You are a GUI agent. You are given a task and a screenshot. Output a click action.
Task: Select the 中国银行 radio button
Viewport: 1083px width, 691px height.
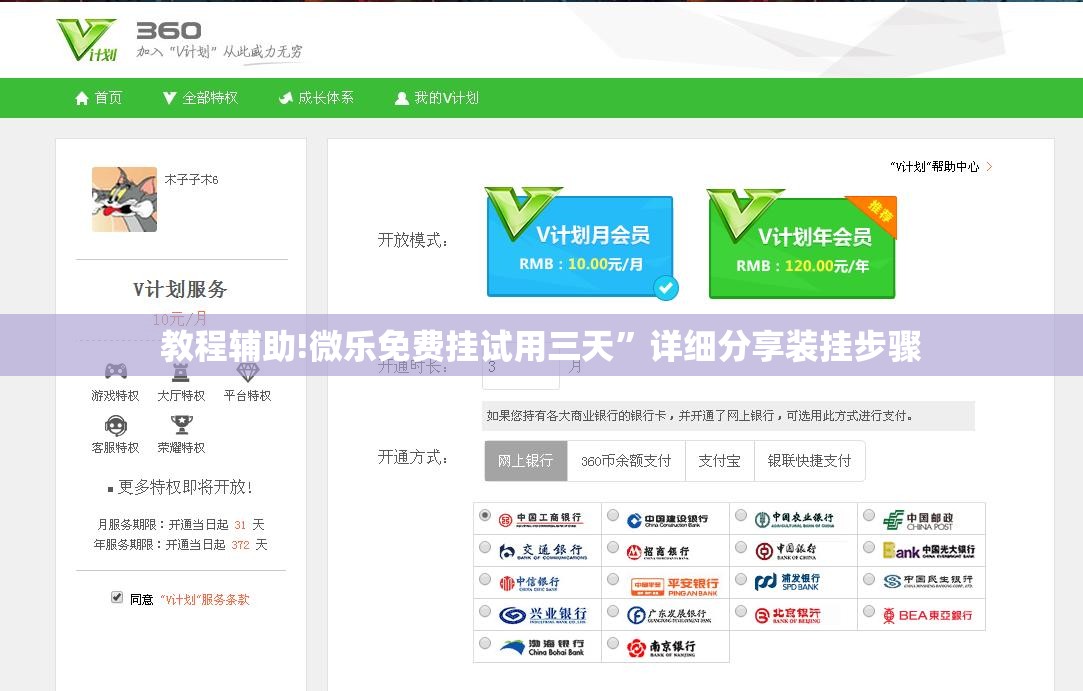pos(740,547)
